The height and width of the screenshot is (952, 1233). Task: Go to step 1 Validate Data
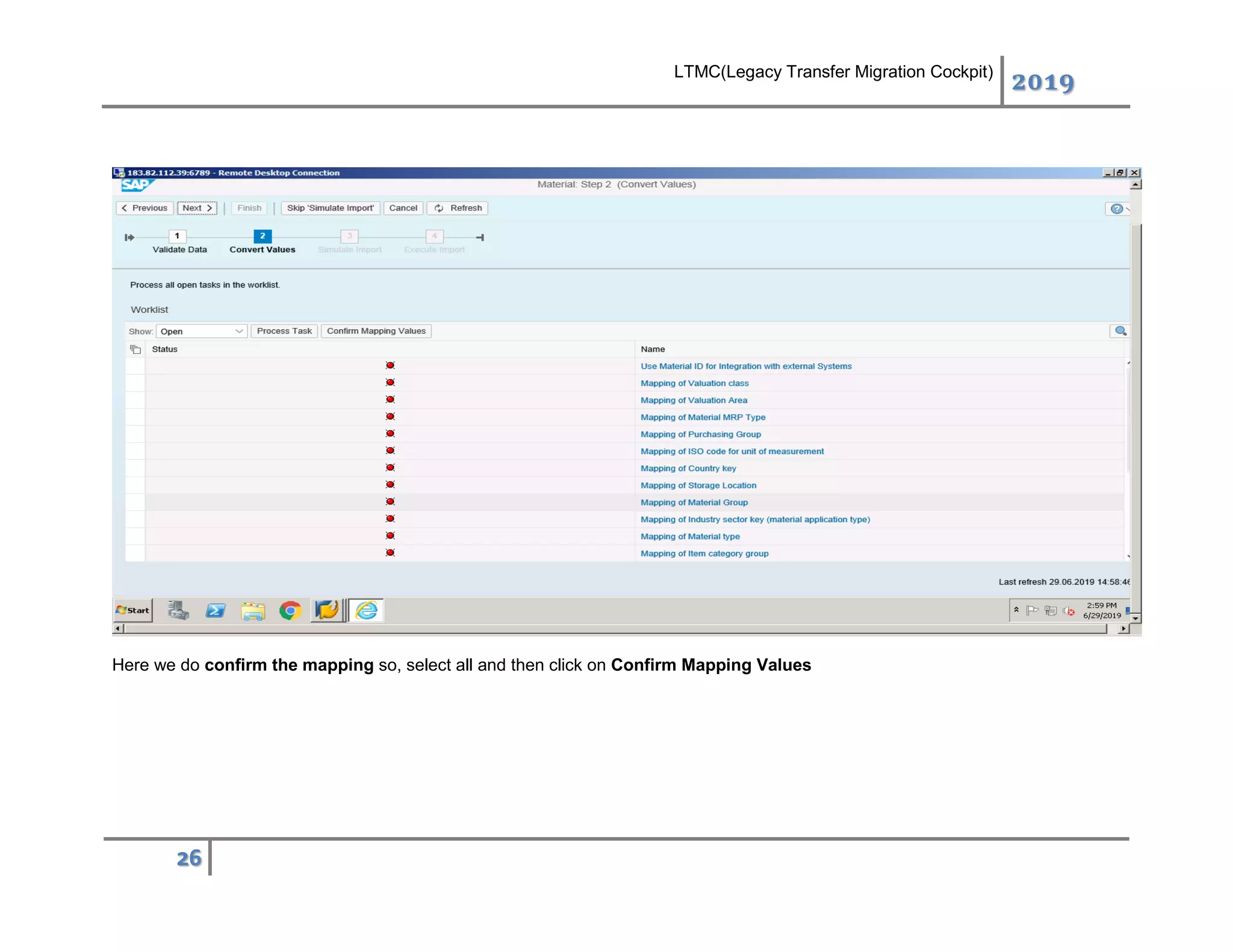pyautogui.click(x=177, y=236)
